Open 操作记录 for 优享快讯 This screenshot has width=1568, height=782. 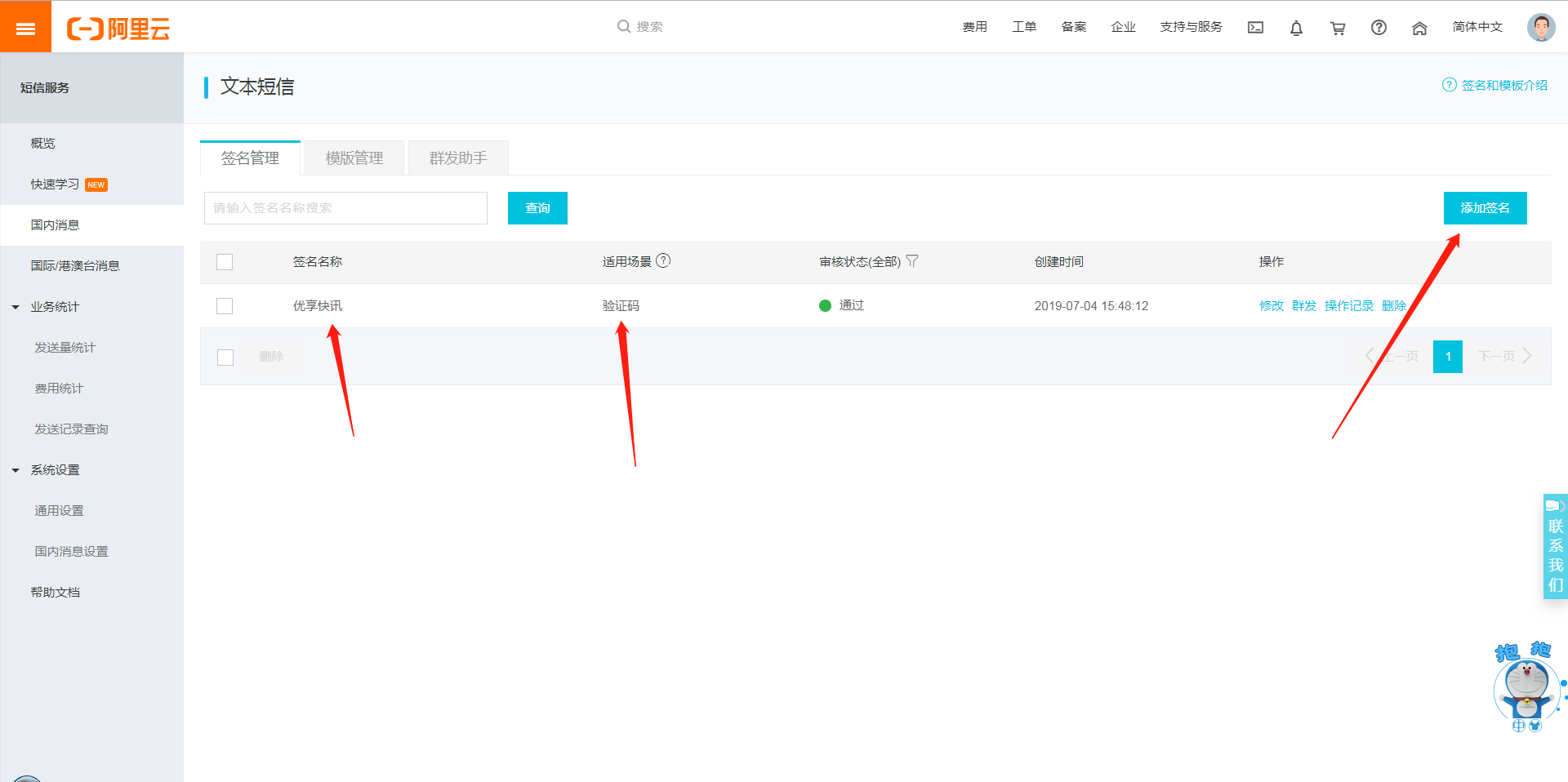click(x=1348, y=306)
